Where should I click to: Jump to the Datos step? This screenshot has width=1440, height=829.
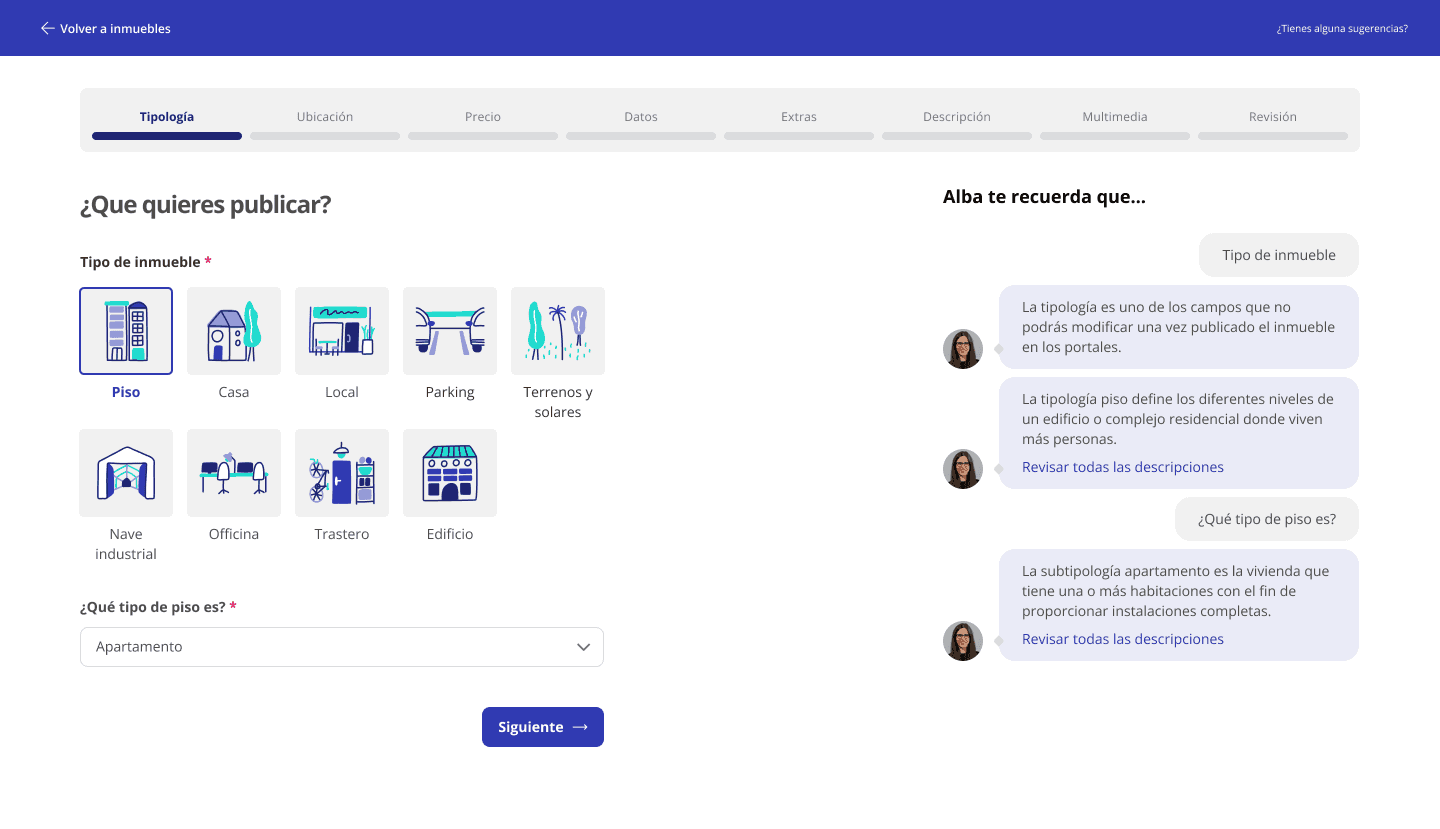tap(641, 117)
